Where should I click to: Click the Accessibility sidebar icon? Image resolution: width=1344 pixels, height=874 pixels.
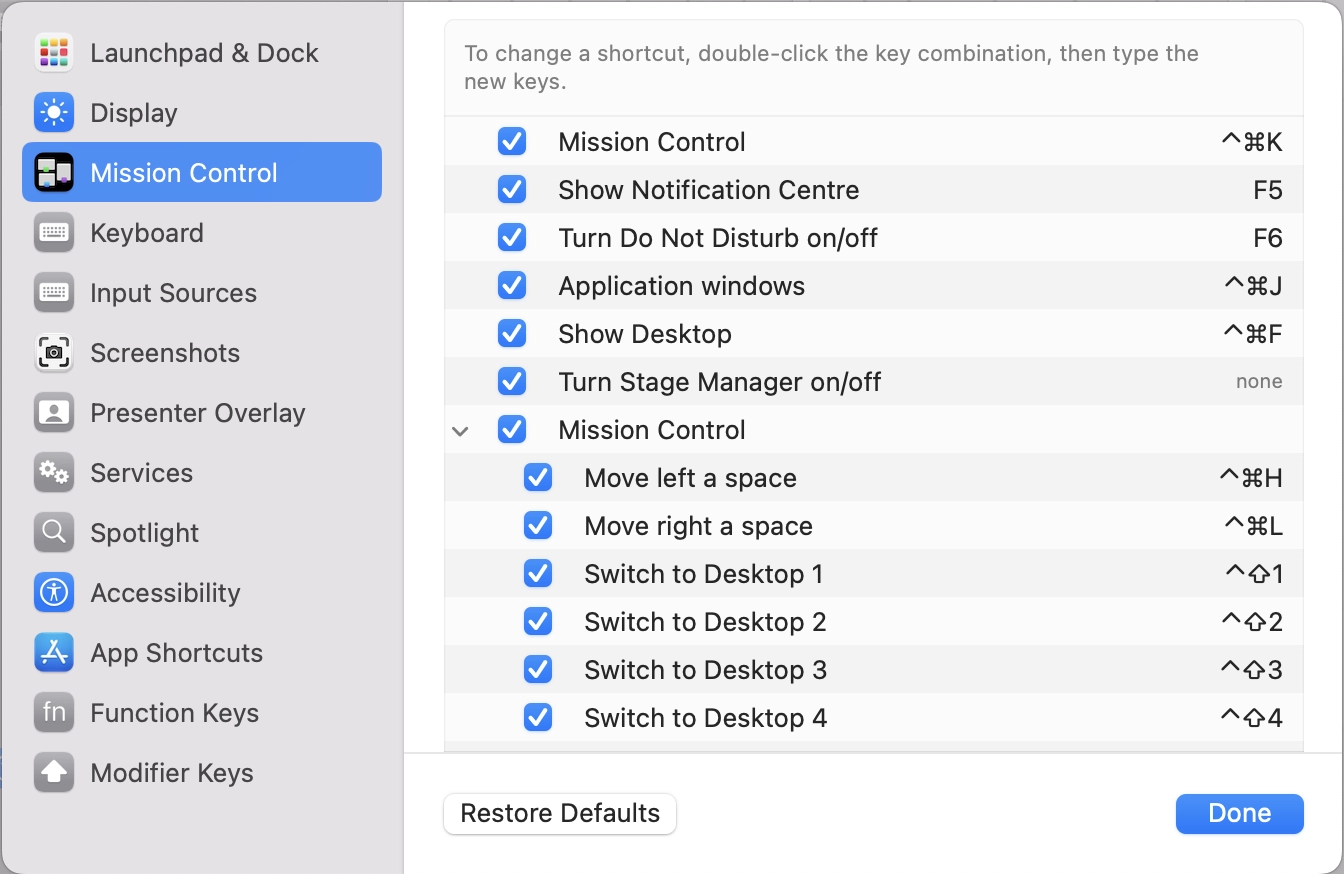53,592
